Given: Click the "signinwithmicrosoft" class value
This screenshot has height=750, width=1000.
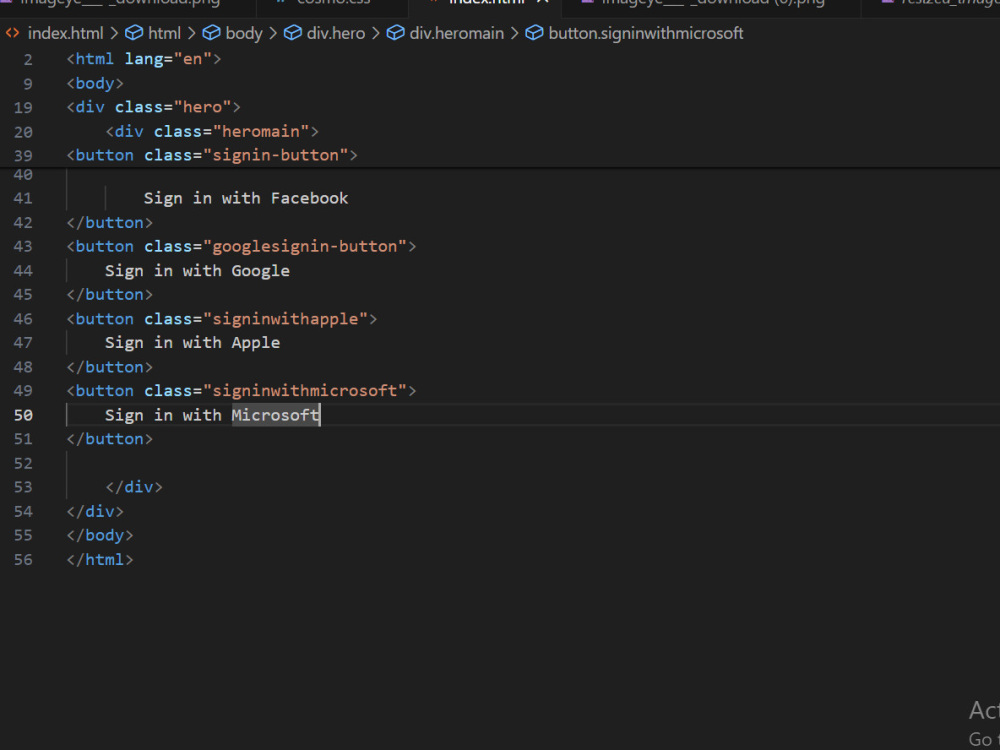Looking at the screenshot, I should pos(305,391).
